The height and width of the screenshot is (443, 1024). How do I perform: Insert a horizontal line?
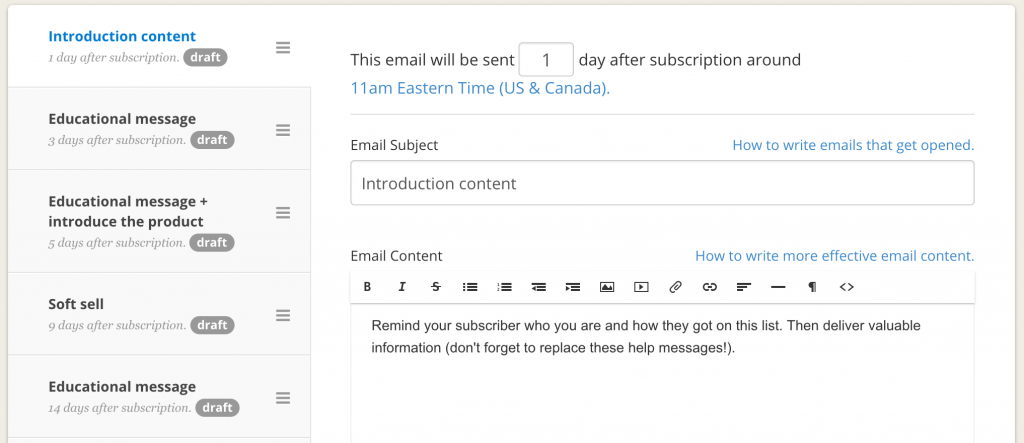[778, 287]
